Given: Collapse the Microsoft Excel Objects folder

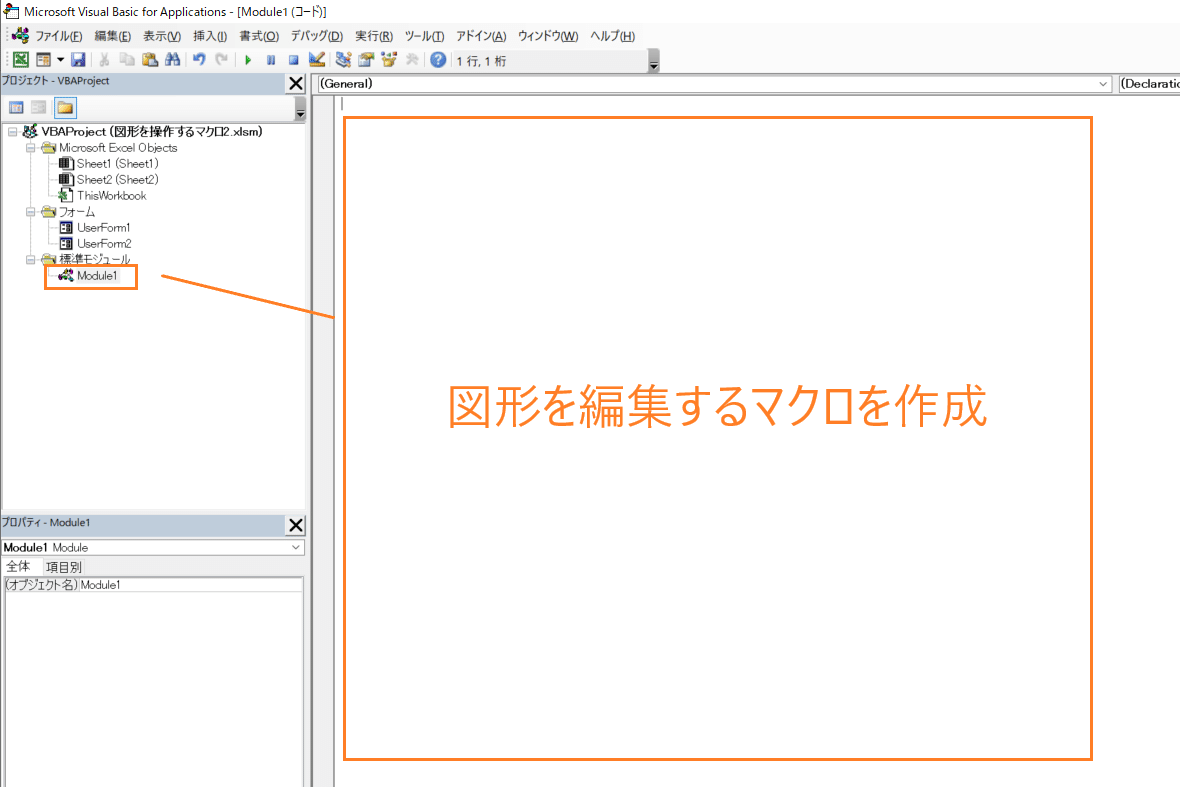Looking at the screenshot, I should (x=31, y=147).
